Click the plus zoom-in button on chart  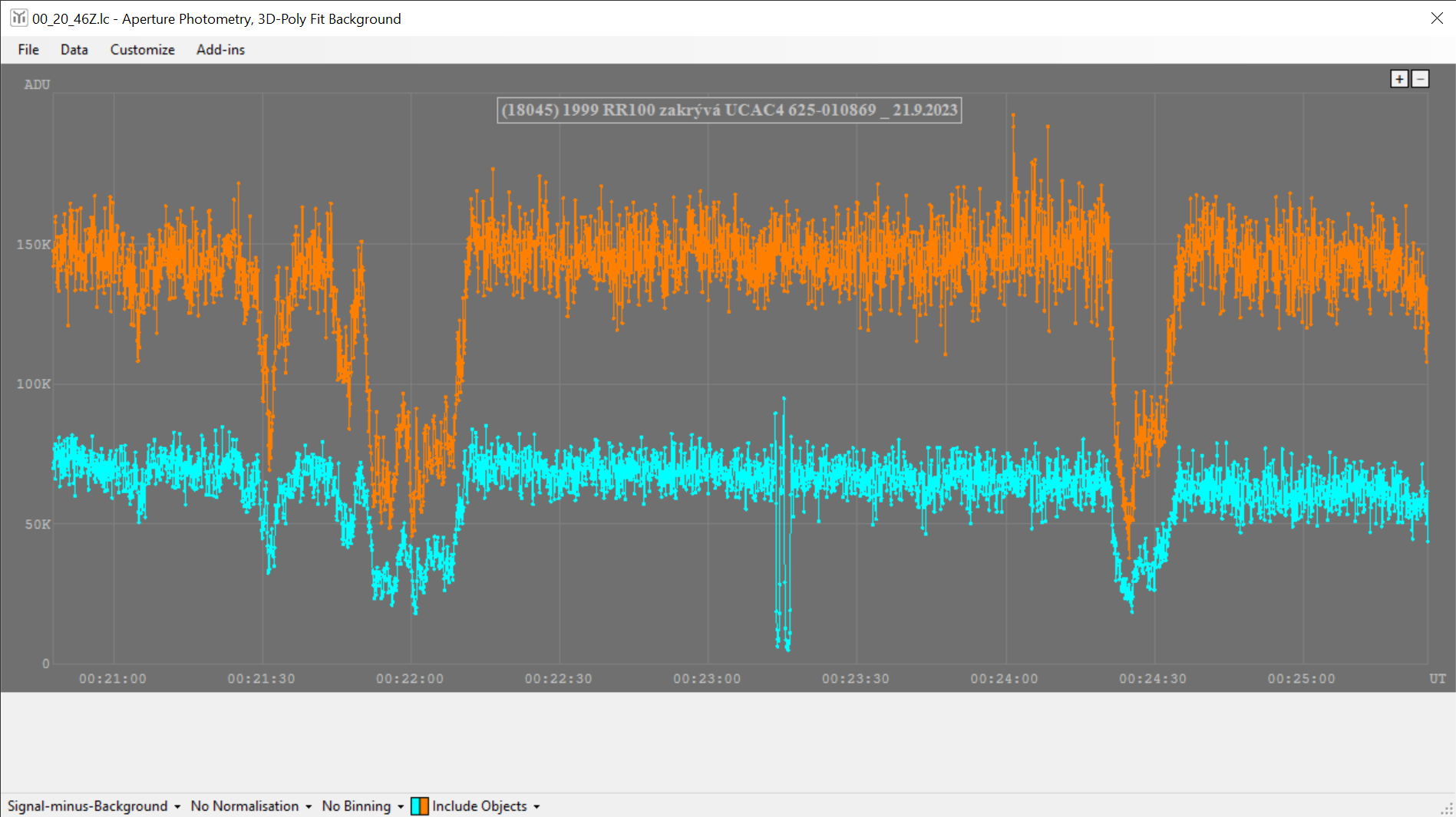pyautogui.click(x=1399, y=79)
